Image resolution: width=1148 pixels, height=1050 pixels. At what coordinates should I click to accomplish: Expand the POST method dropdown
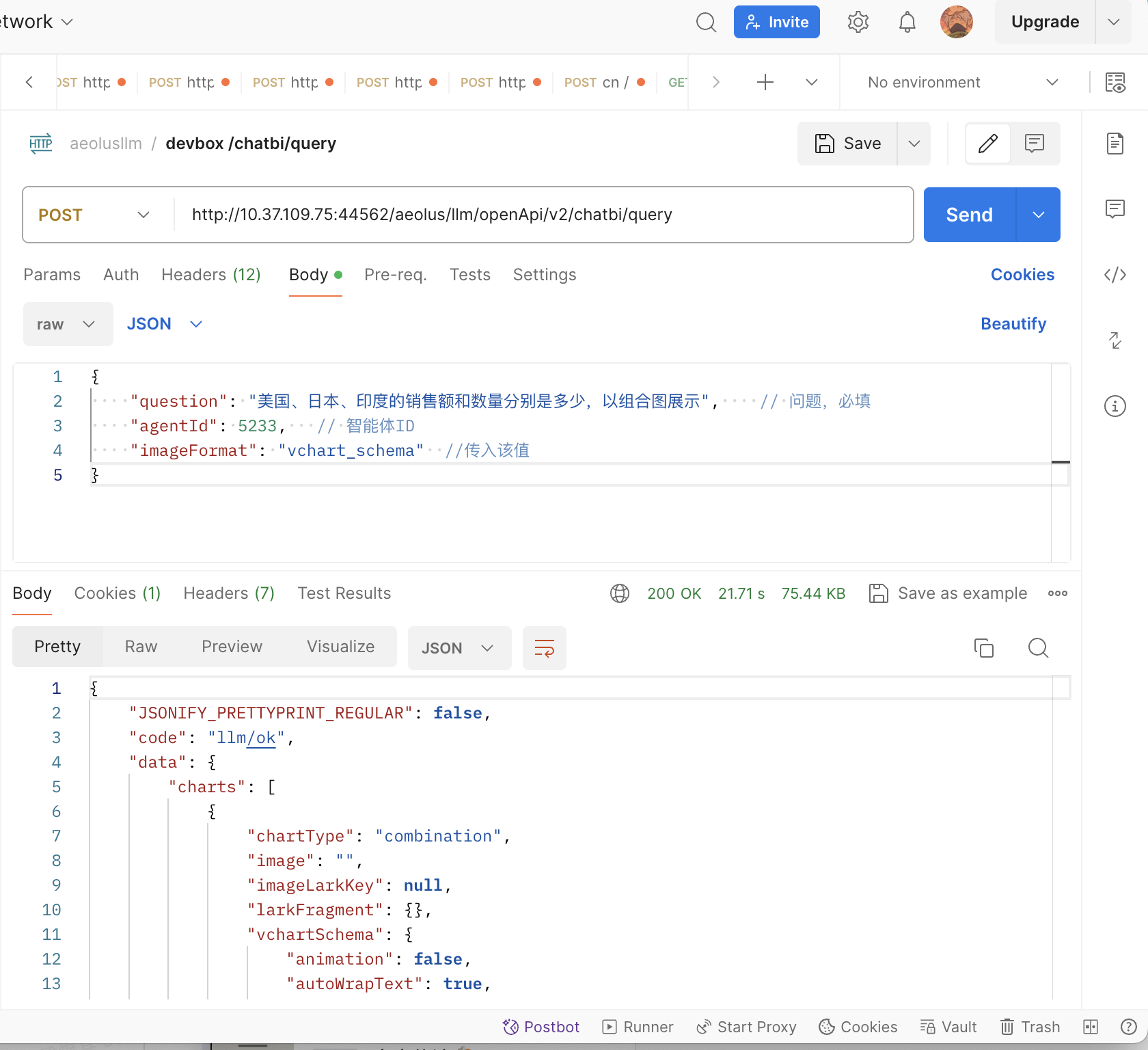[94, 215]
